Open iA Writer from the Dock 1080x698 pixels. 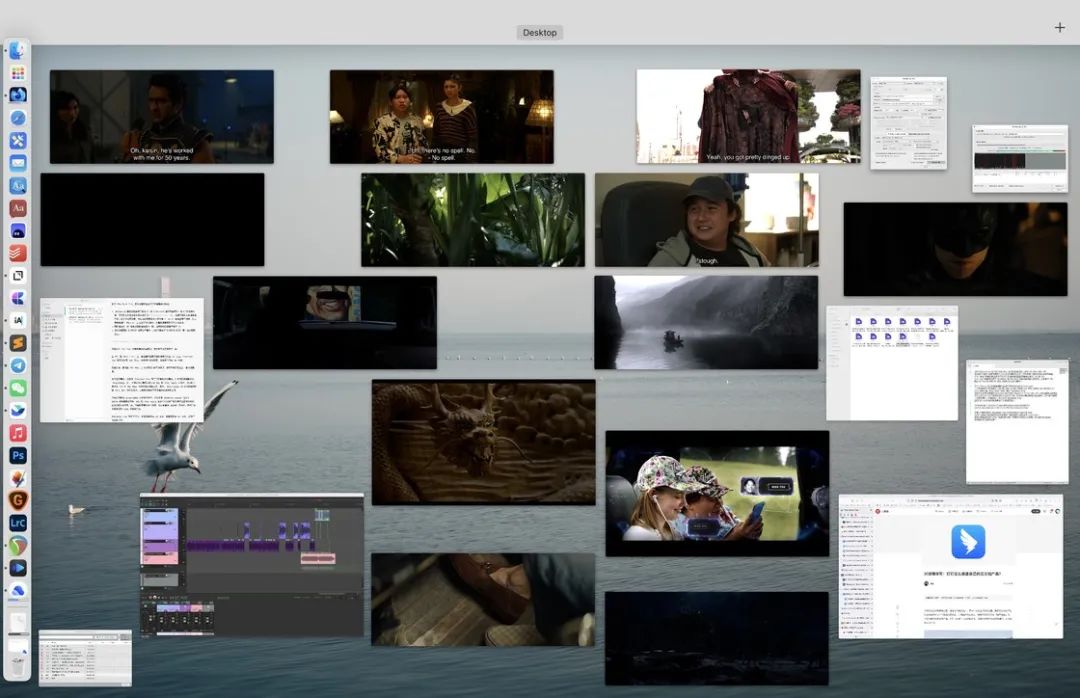[x=18, y=320]
